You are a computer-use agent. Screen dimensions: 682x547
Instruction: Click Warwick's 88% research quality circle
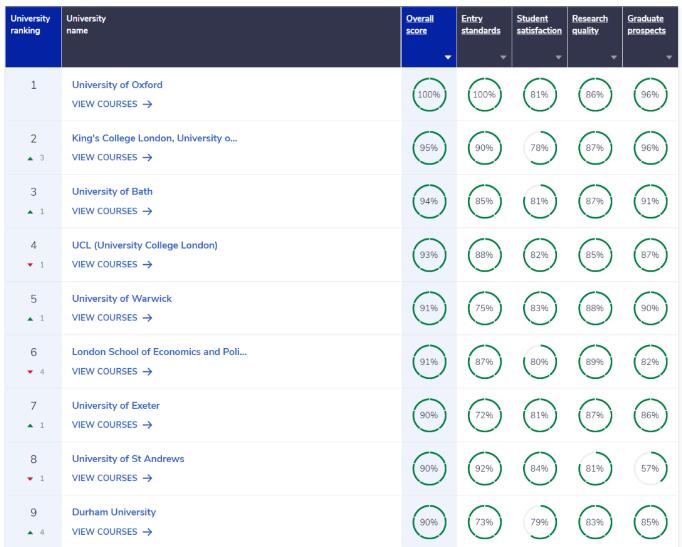click(x=595, y=308)
